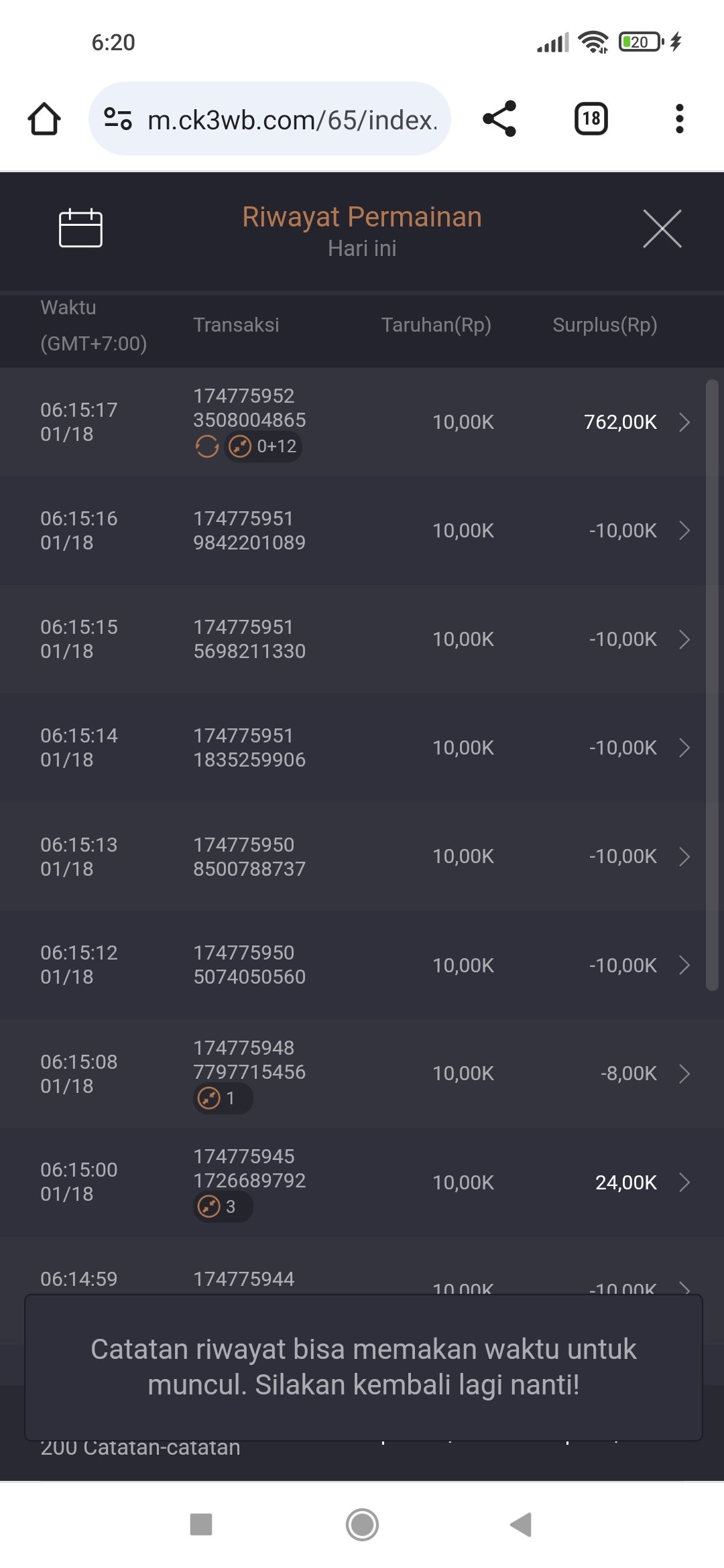Expand the -8,00K surplus row chevron

tap(684, 1073)
